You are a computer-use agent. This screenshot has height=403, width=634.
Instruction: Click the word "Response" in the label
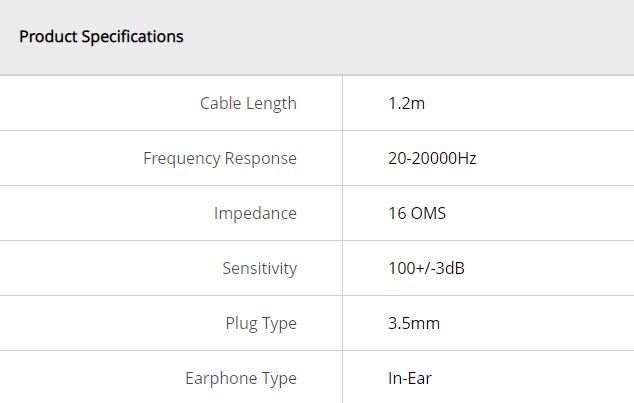[261, 158]
